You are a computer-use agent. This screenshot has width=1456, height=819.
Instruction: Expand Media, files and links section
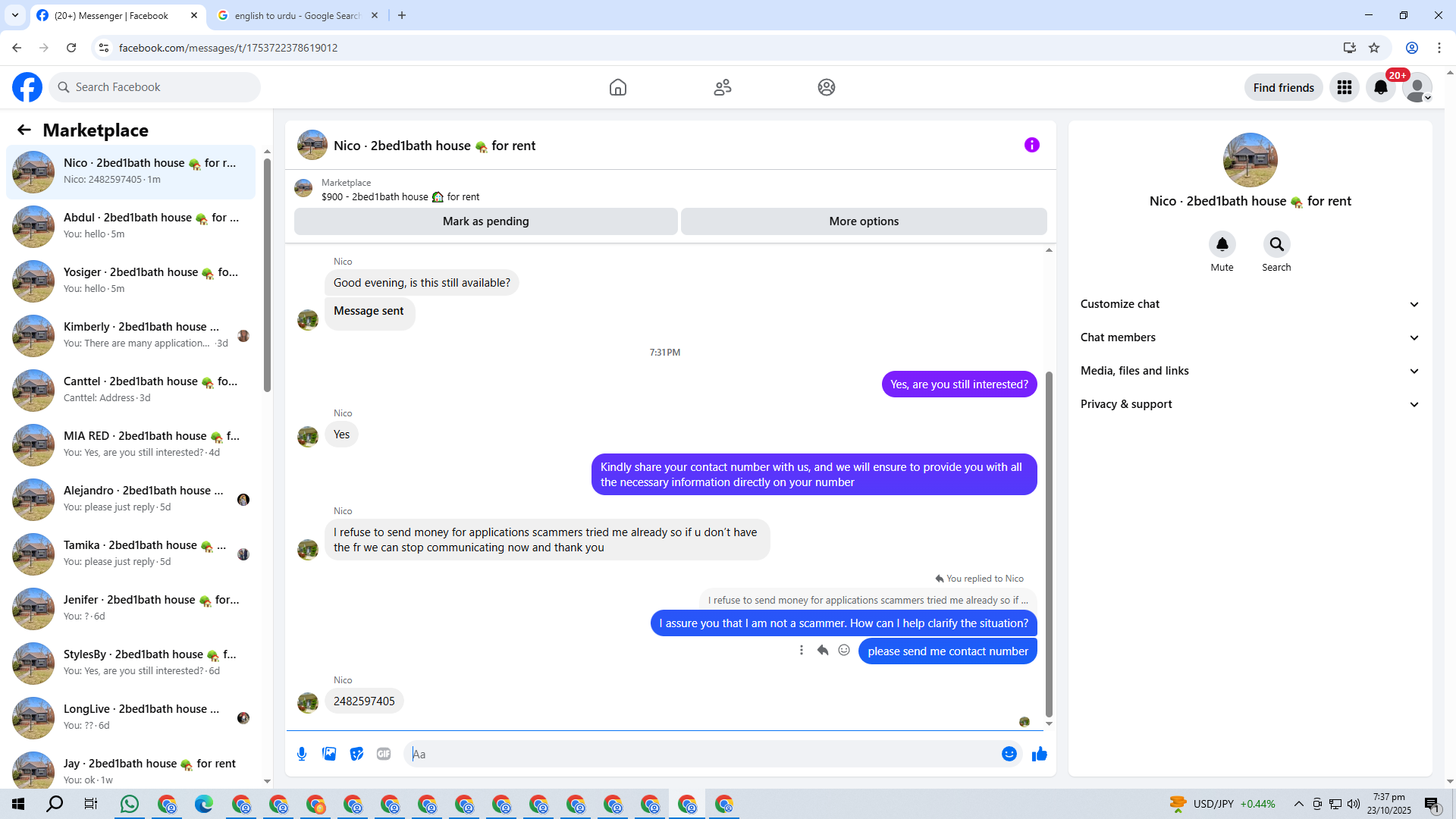(1249, 371)
